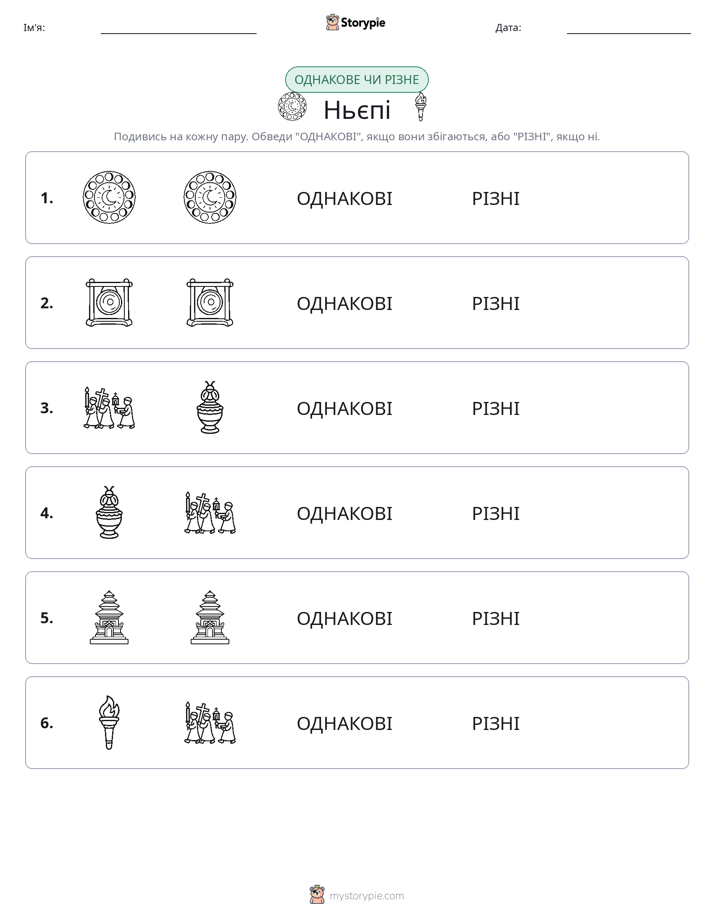Click the torch icon in row 6

[x=109, y=722]
